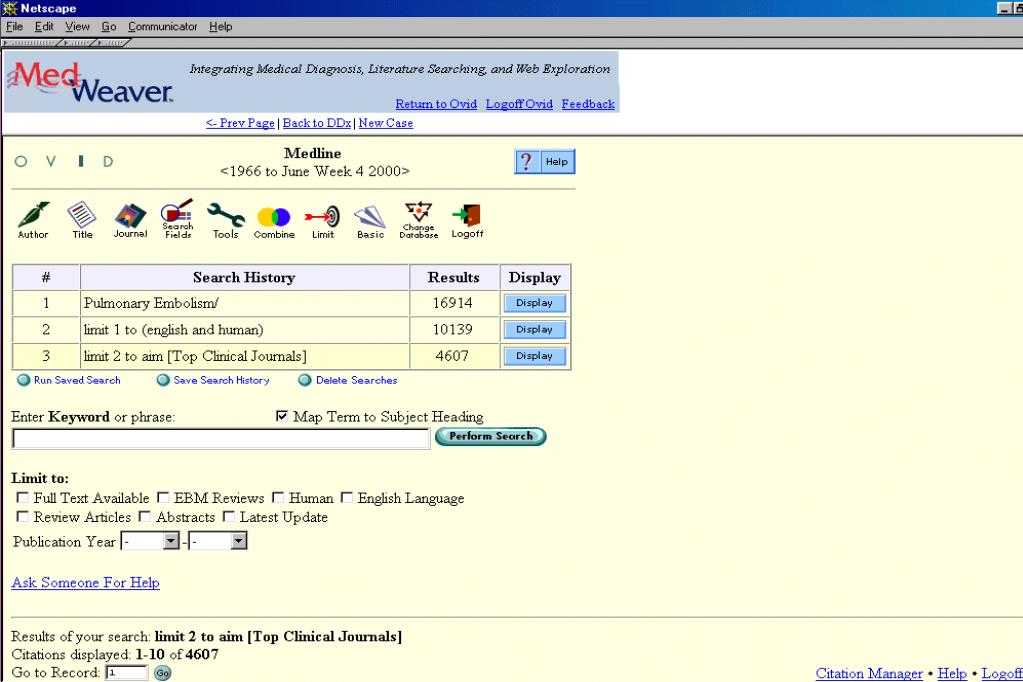Click the Limit target icon

coord(322,222)
